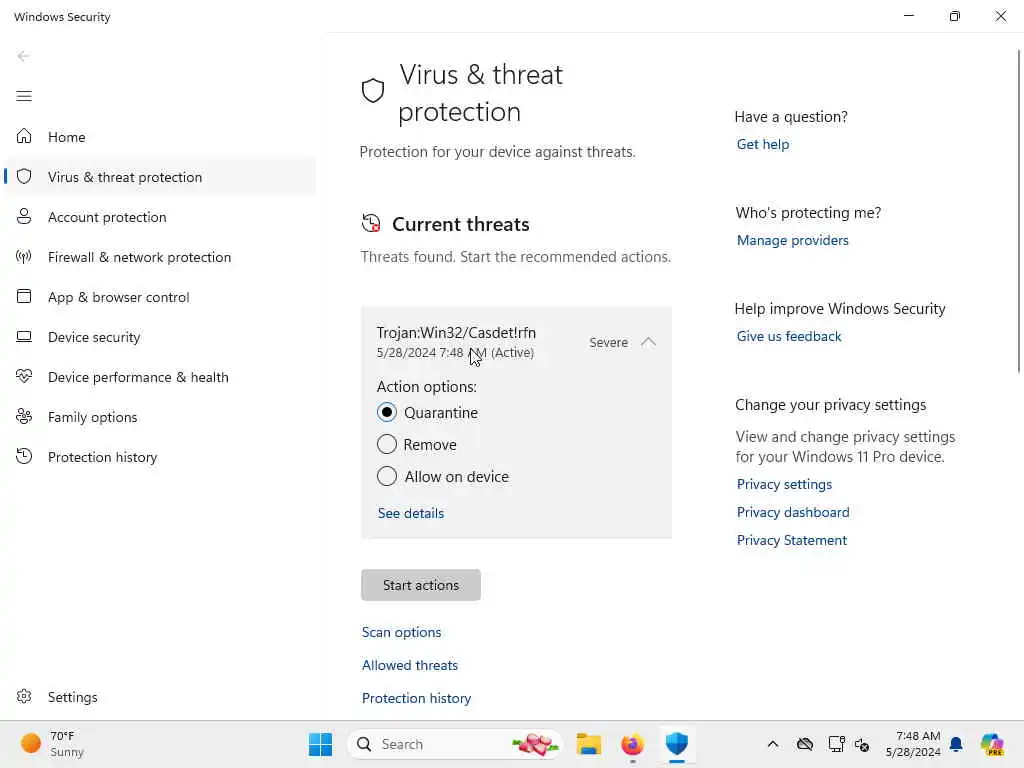
Task: Click the person icon for Account protection
Action: [24, 216]
